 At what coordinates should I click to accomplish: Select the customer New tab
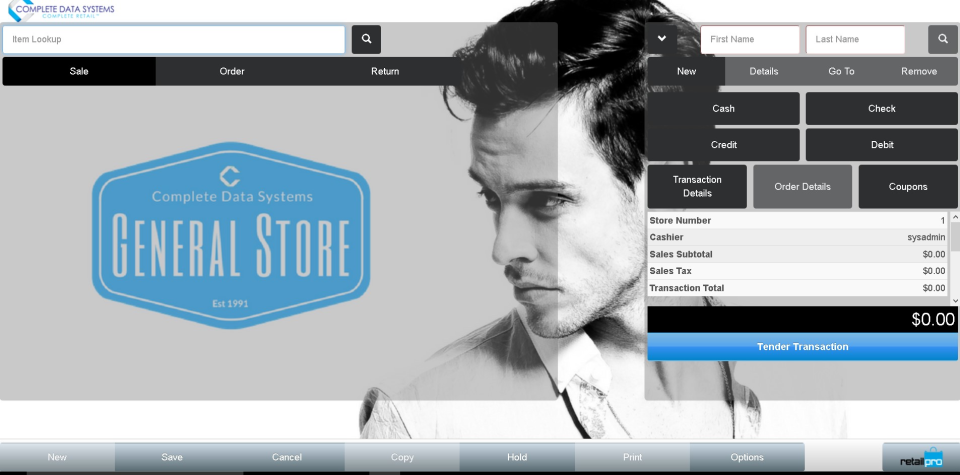point(686,71)
